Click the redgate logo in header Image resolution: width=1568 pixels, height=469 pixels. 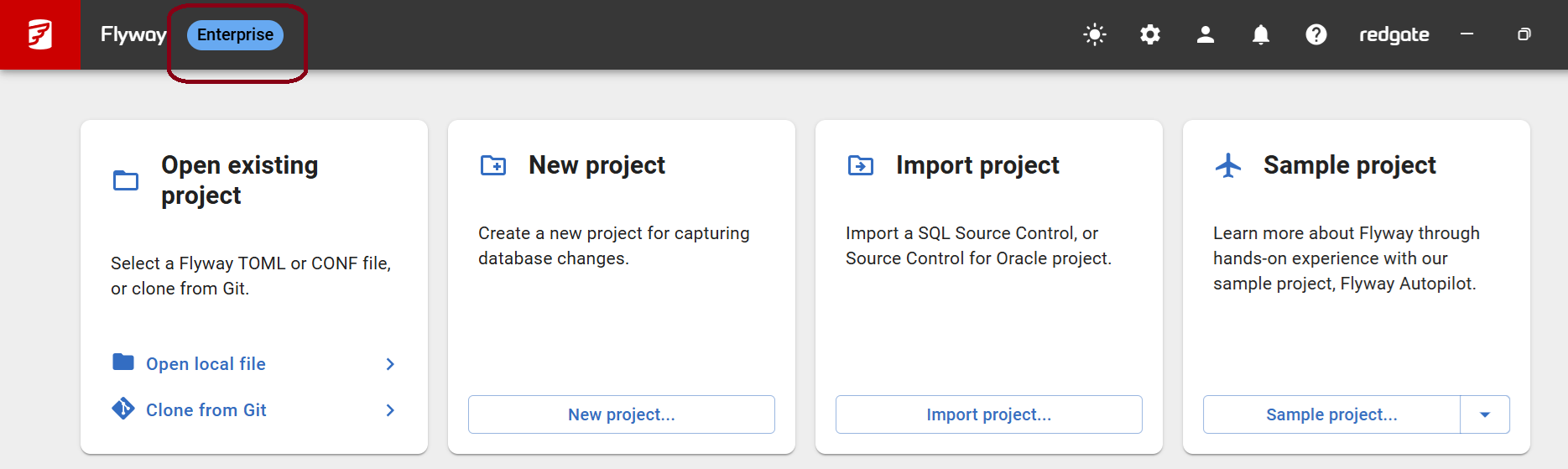[1393, 34]
